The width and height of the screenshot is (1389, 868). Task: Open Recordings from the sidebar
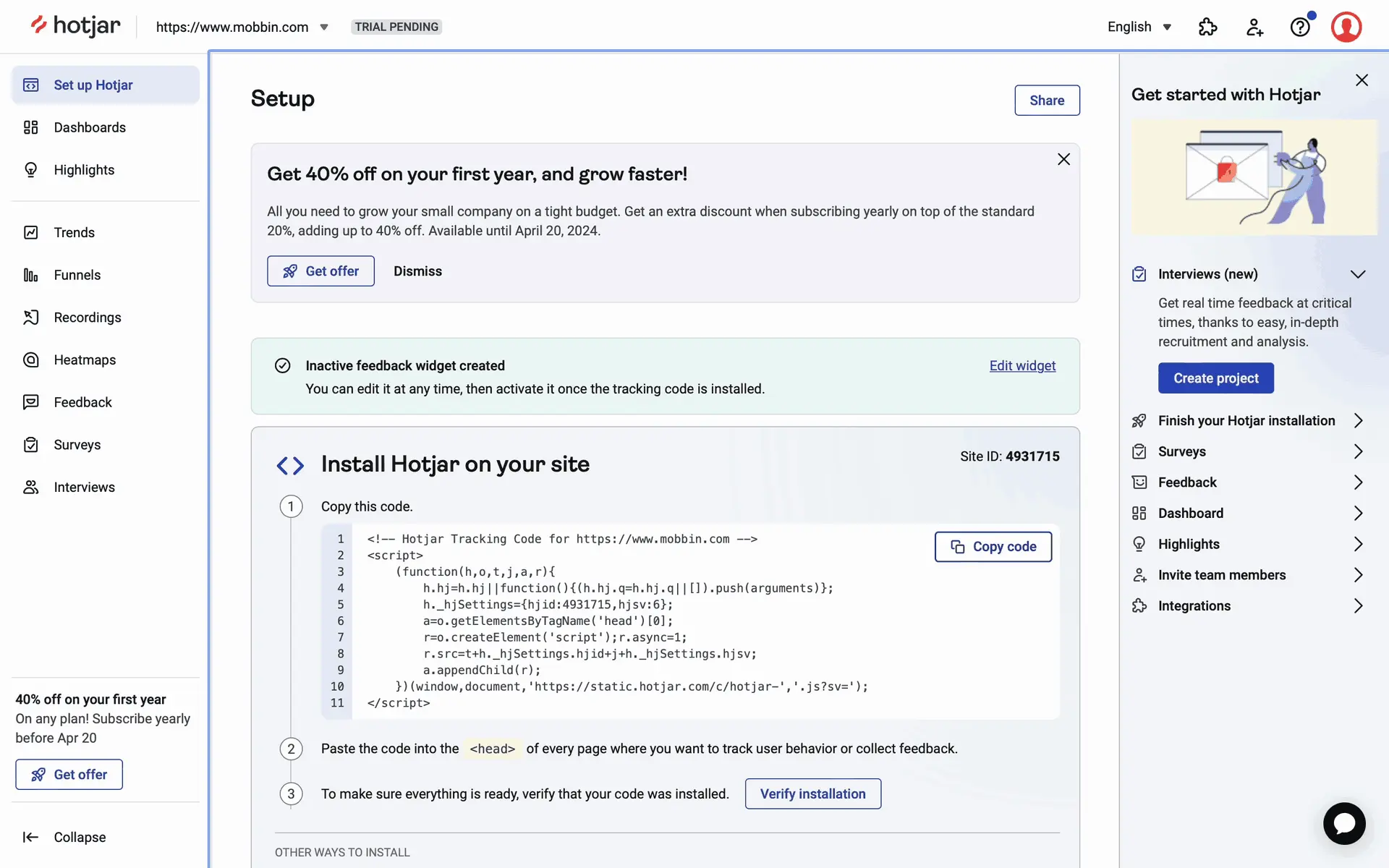pos(87,318)
